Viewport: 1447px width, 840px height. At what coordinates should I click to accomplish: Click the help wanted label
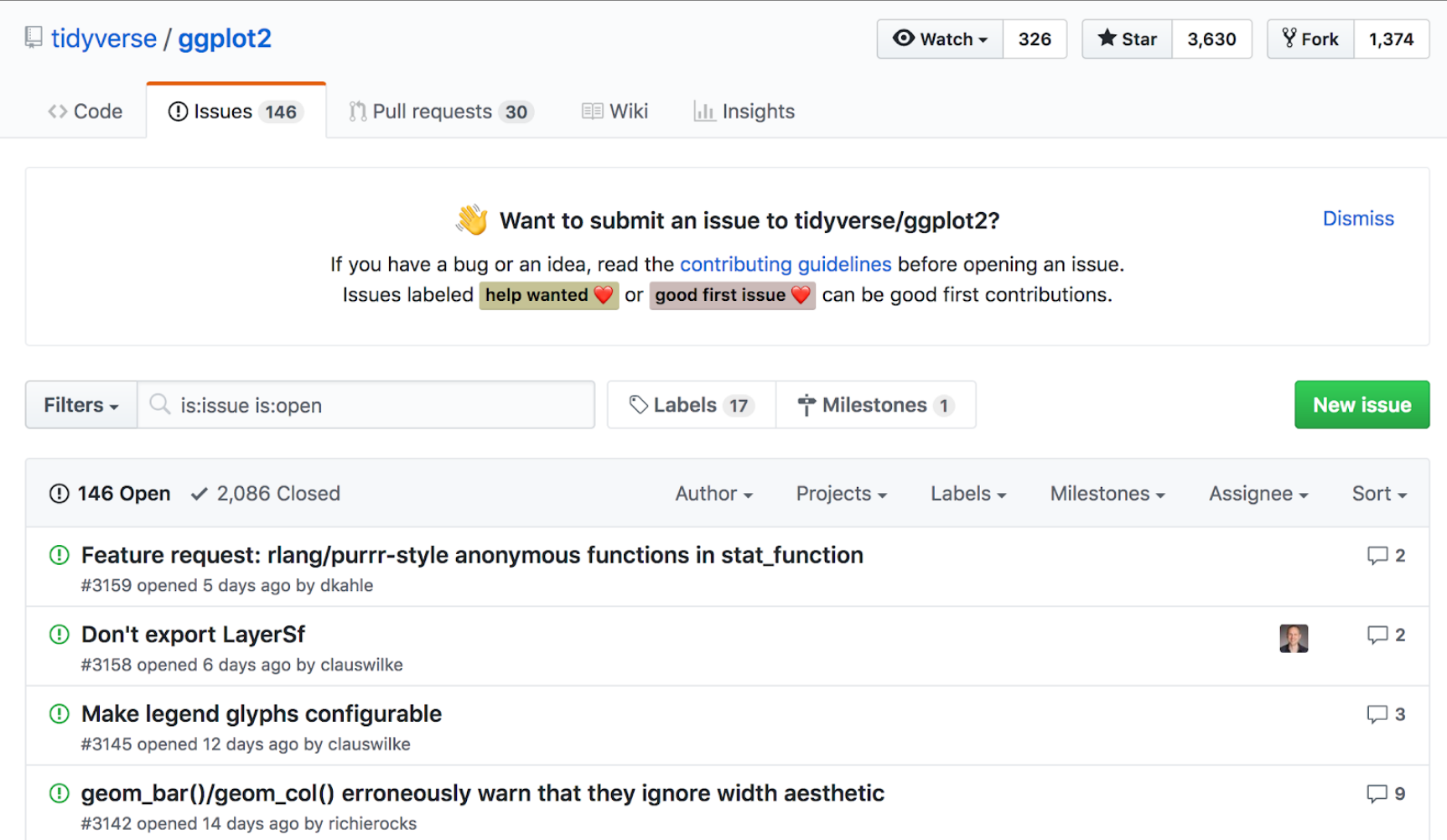549,295
